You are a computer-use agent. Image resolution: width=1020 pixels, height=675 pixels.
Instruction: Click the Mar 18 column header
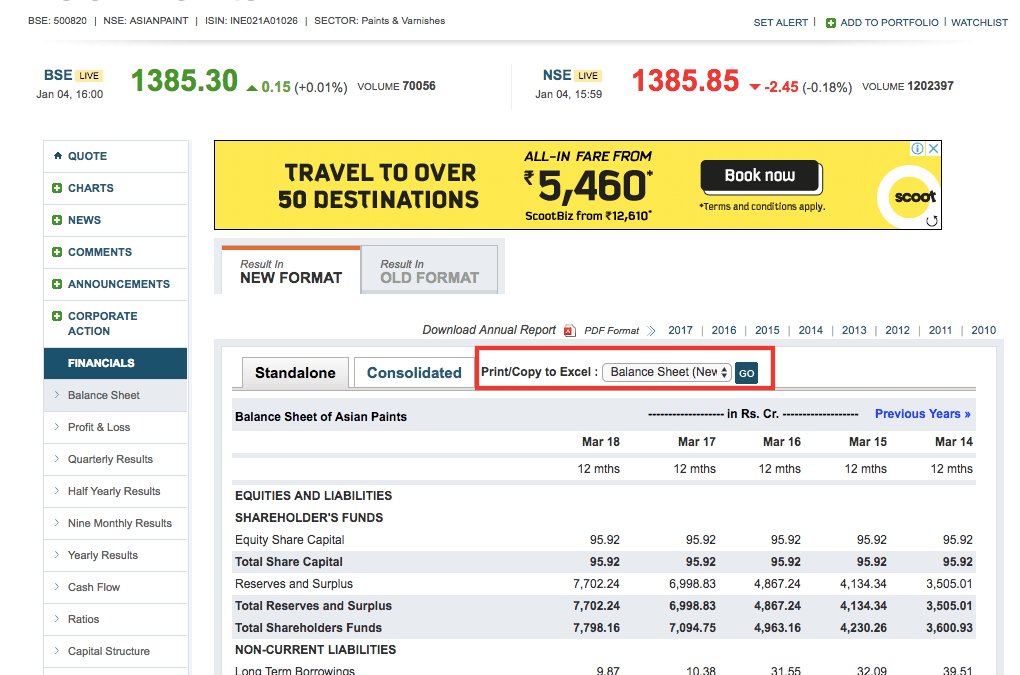coord(600,442)
